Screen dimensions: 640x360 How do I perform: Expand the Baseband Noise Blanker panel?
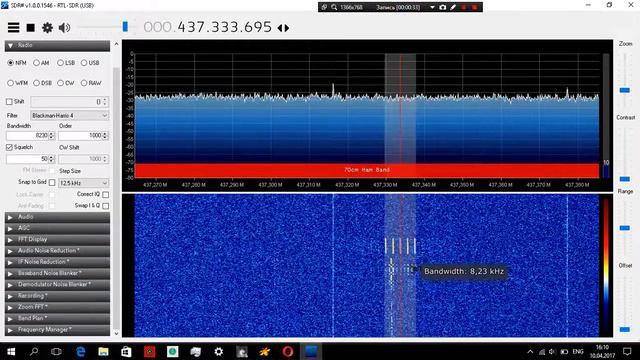click(57, 273)
